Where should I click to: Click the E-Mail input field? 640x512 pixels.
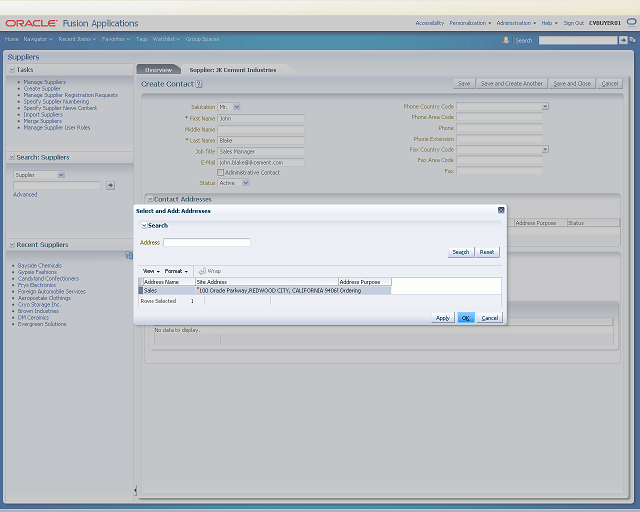click(261, 163)
